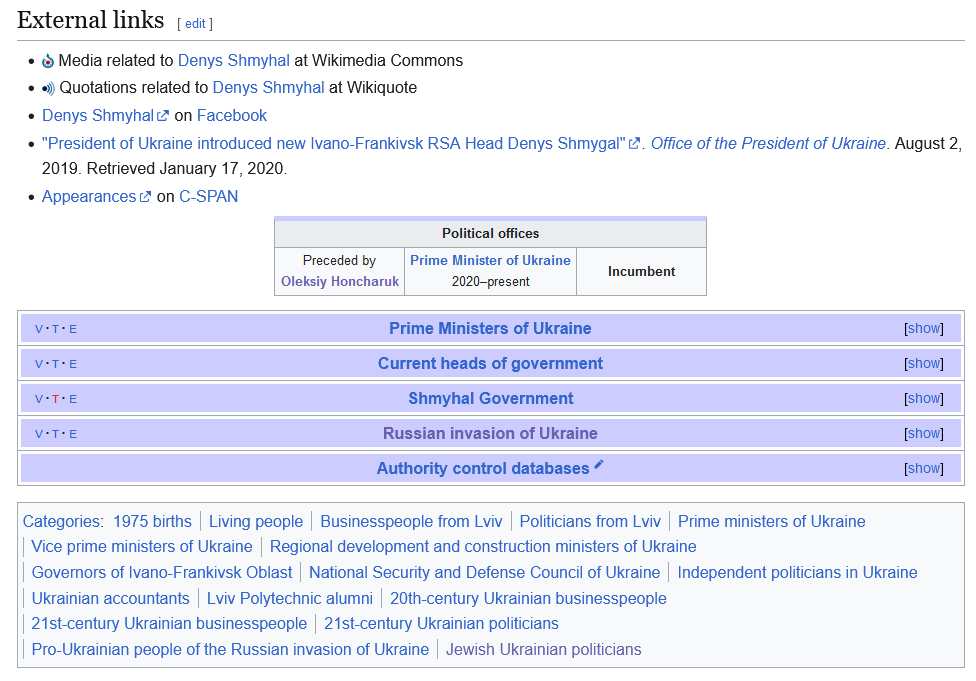Screen dimensions: 976x681
Task: Click the red T link in Shmyhal Government navbox
Action: [55, 398]
